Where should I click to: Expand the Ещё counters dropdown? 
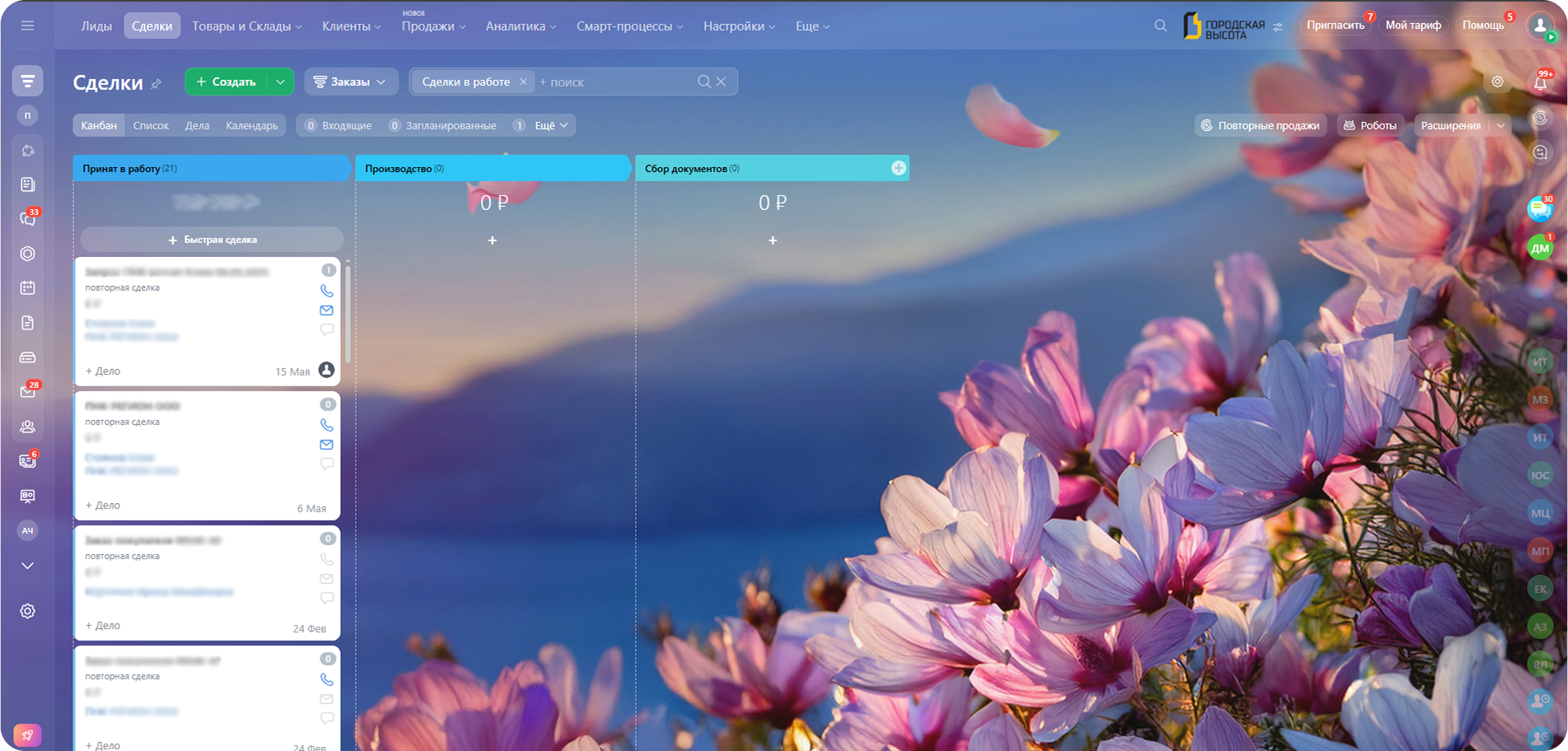tap(551, 125)
